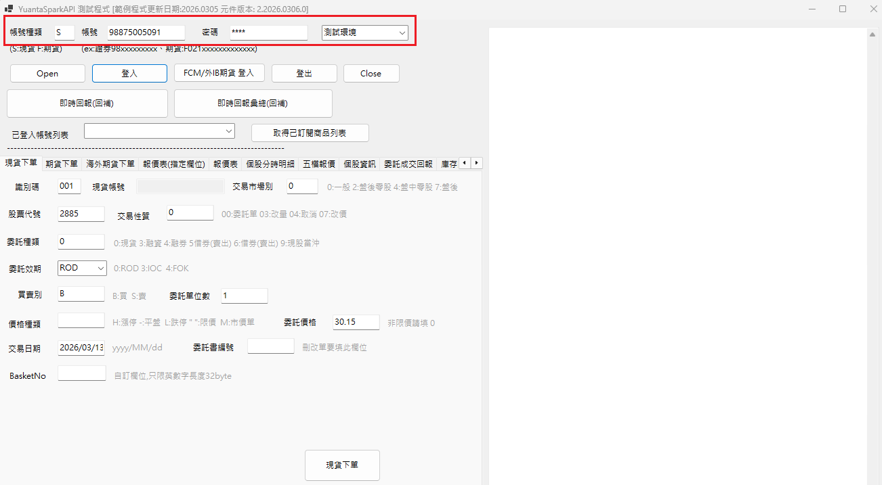The height and width of the screenshot is (487, 882).
Task: Click the tab strip left scroll arrow
Action: pos(465,163)
